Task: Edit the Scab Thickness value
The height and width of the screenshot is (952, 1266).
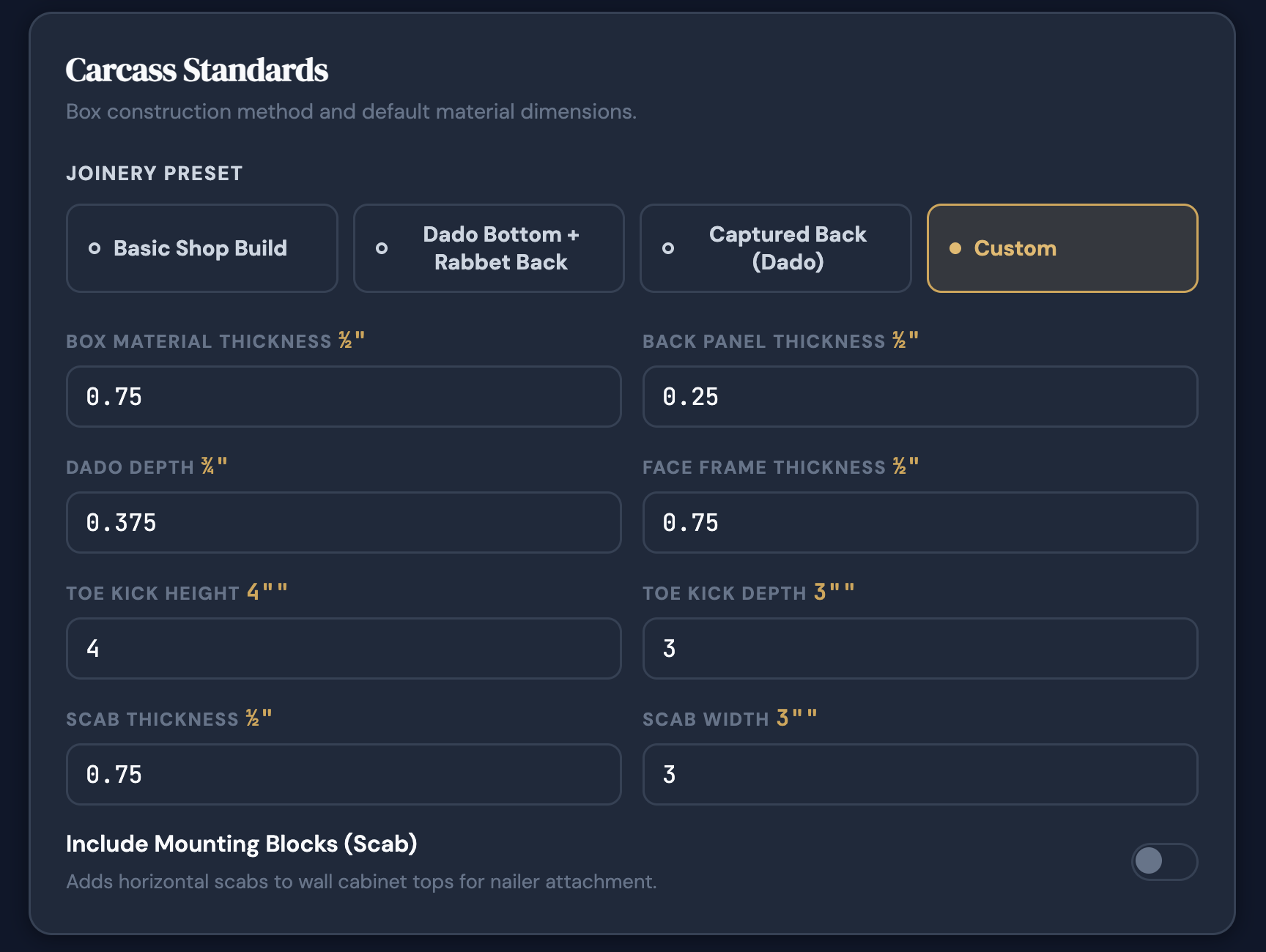Action: coord(343,775)
